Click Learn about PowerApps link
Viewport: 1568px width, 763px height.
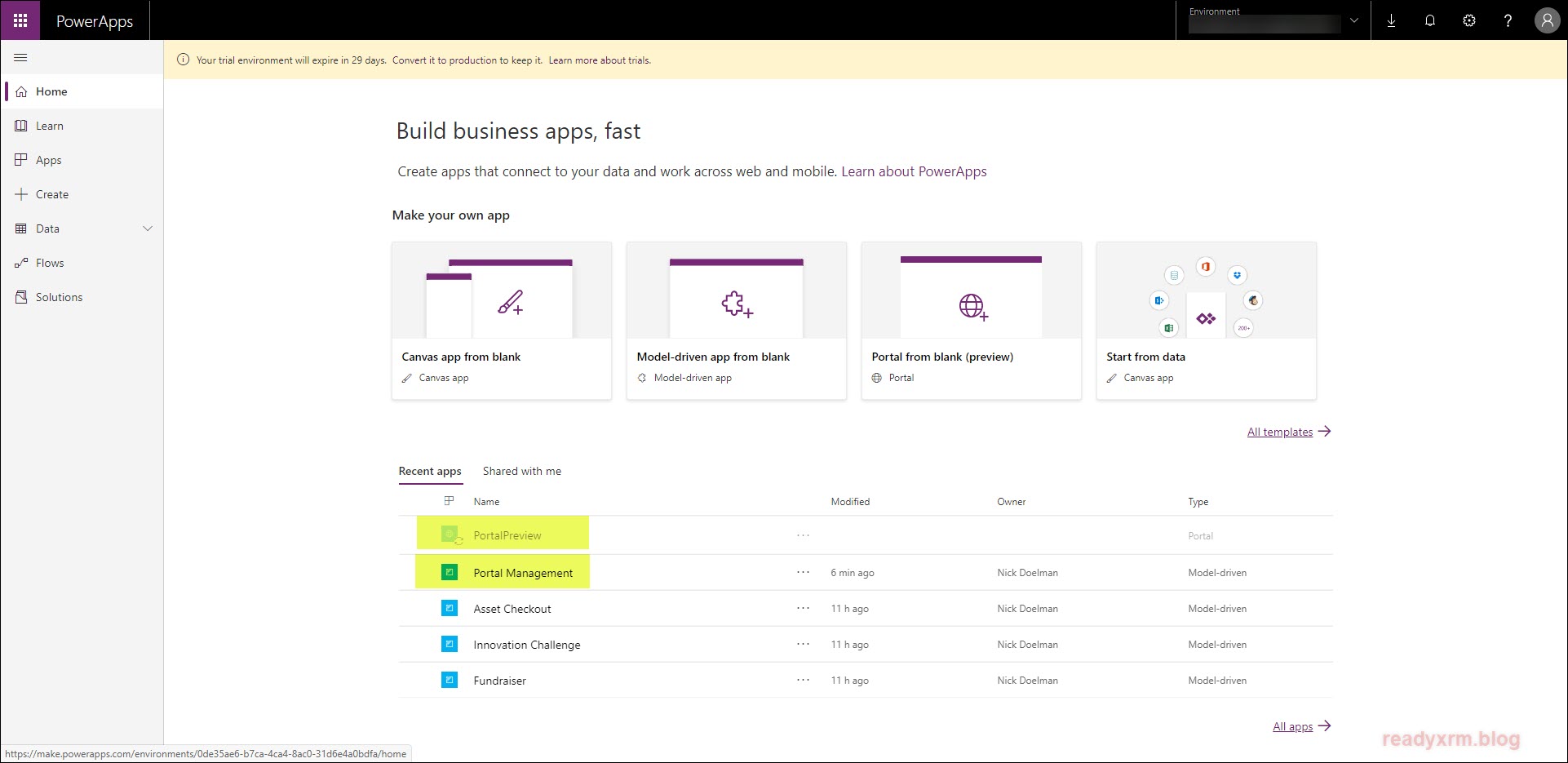pos(914,171)
